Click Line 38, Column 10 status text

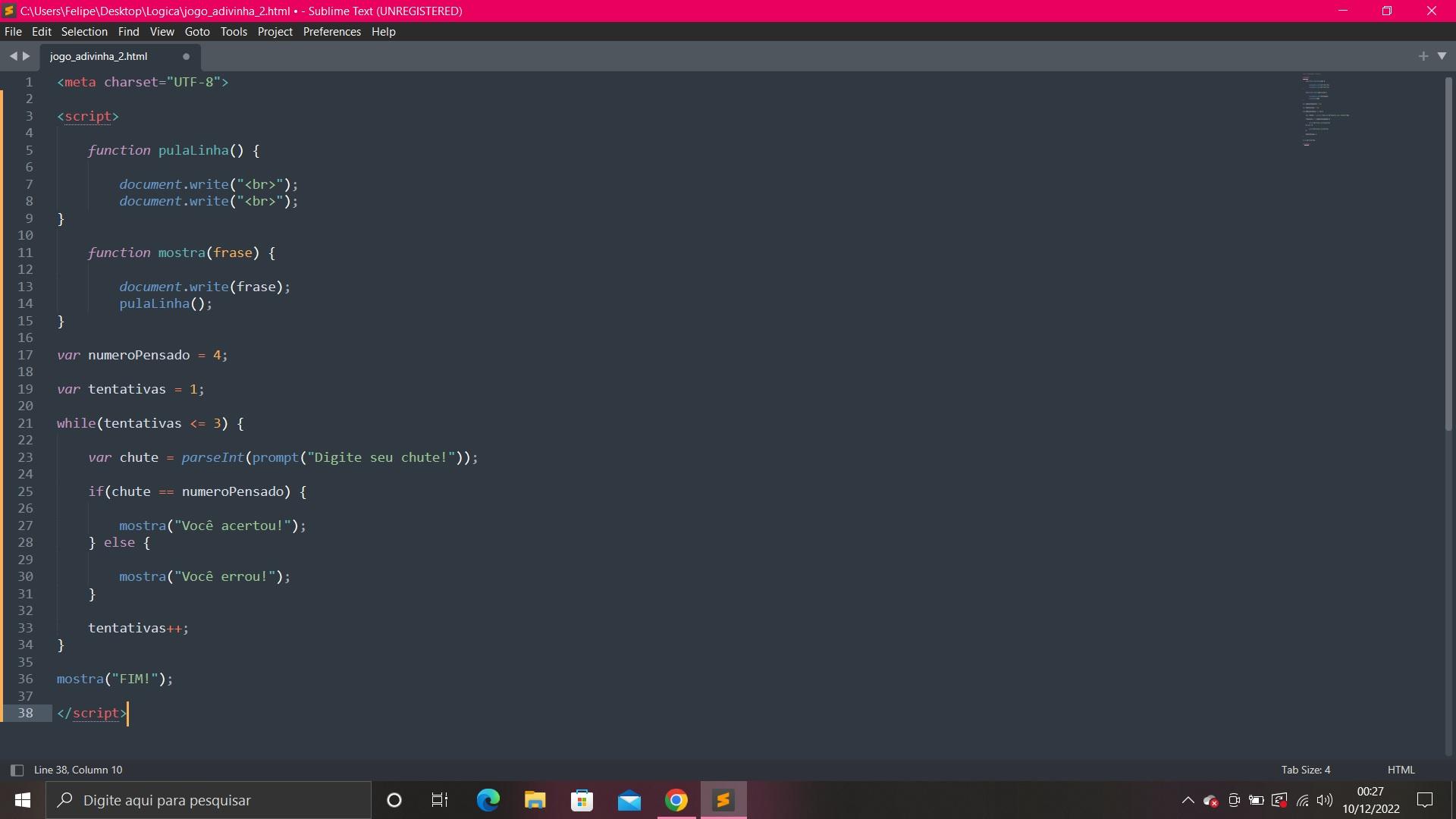click(x=78, y=770)
